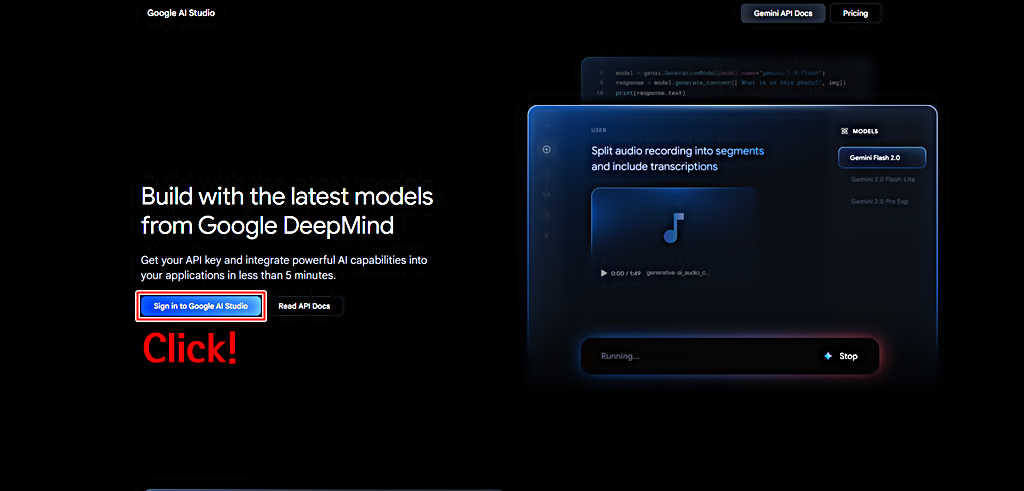Image resolution: width=1024 pixels, height=491 pixels.
Task: Go to the Pricing page
Action: 855,13
